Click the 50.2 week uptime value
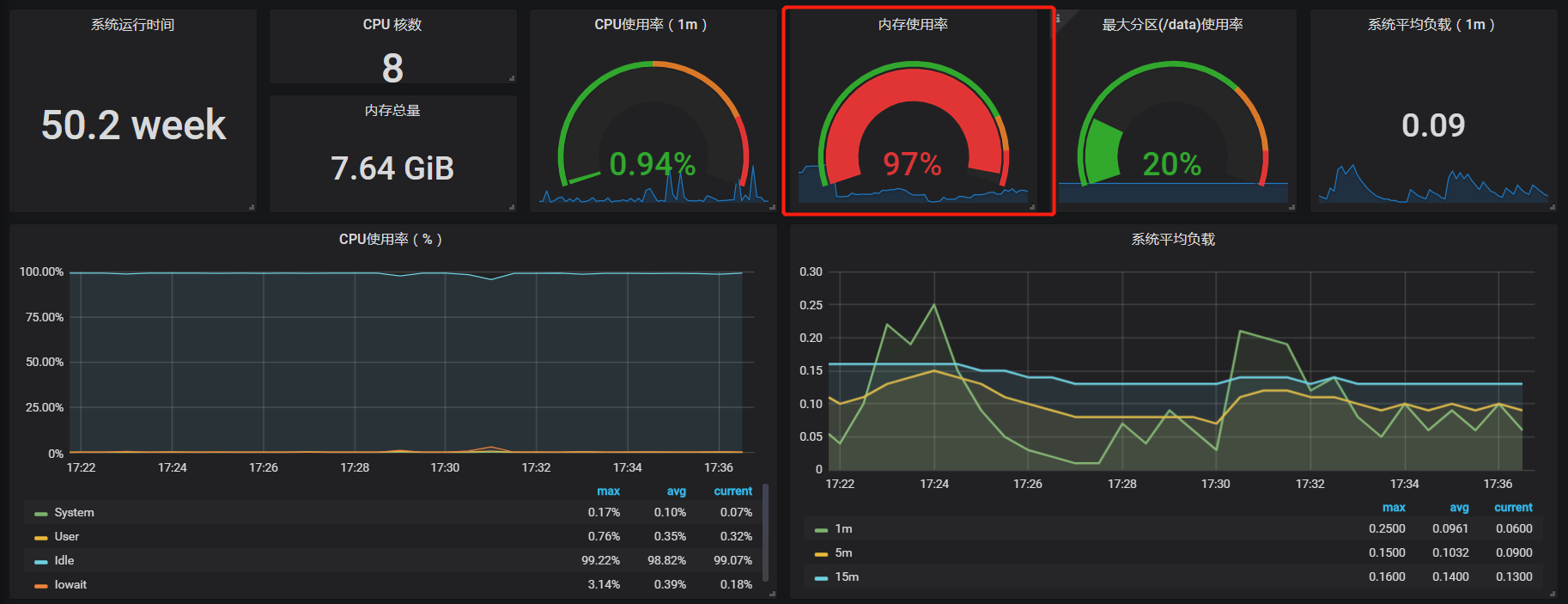 133,125
